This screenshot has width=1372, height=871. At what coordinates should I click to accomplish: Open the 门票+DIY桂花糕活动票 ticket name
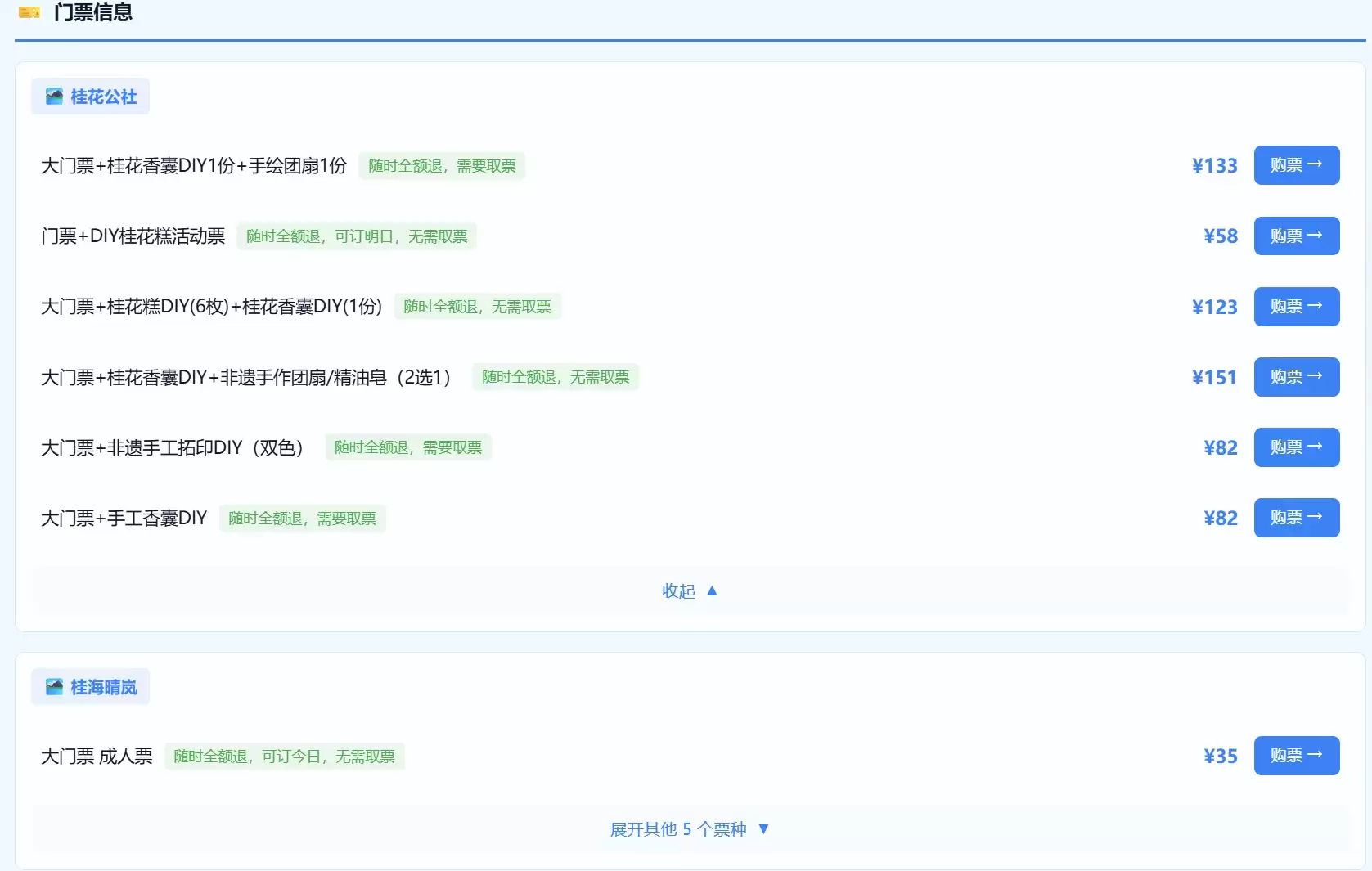click(133, 236)
